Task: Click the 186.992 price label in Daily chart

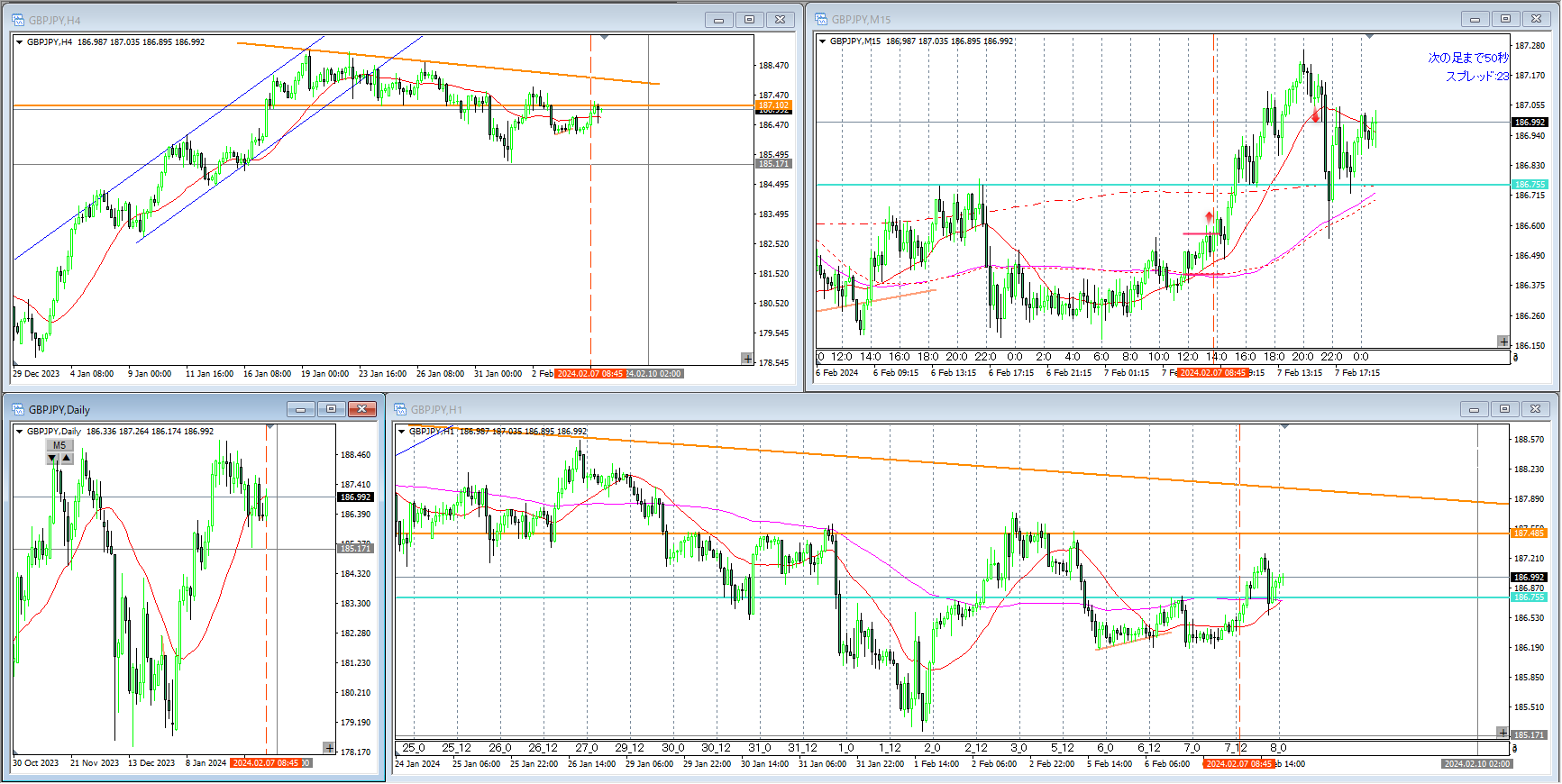Action: click(x=355, y=497)
